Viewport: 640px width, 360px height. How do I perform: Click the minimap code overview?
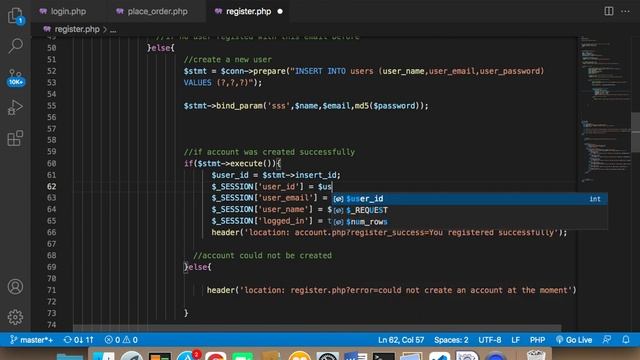[x=605, y=110]
